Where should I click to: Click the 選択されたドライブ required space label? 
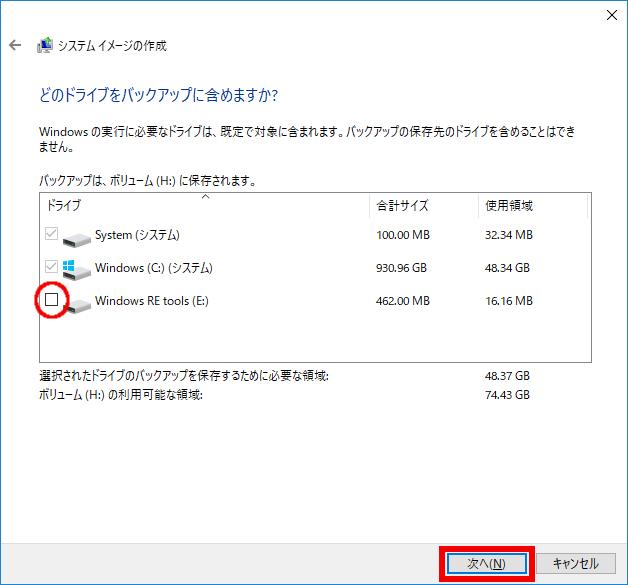tap(184, 376)
